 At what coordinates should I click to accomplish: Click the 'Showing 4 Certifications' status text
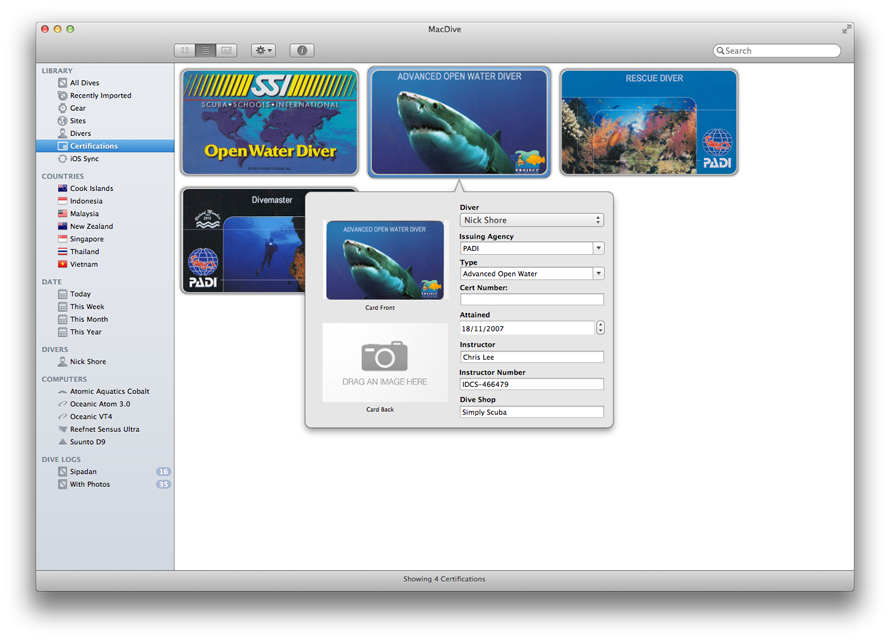(444, 579)
